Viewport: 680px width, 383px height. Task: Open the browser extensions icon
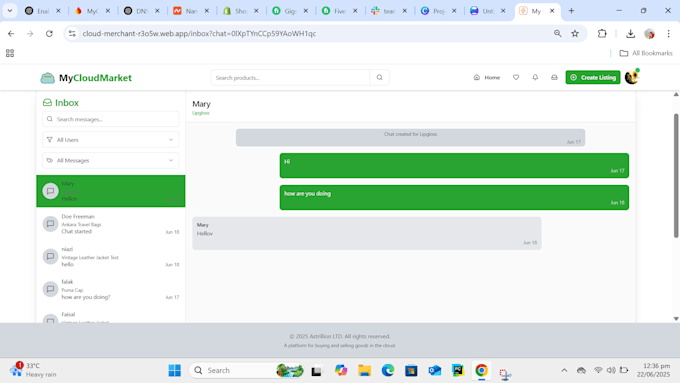[x=602, y=33]
